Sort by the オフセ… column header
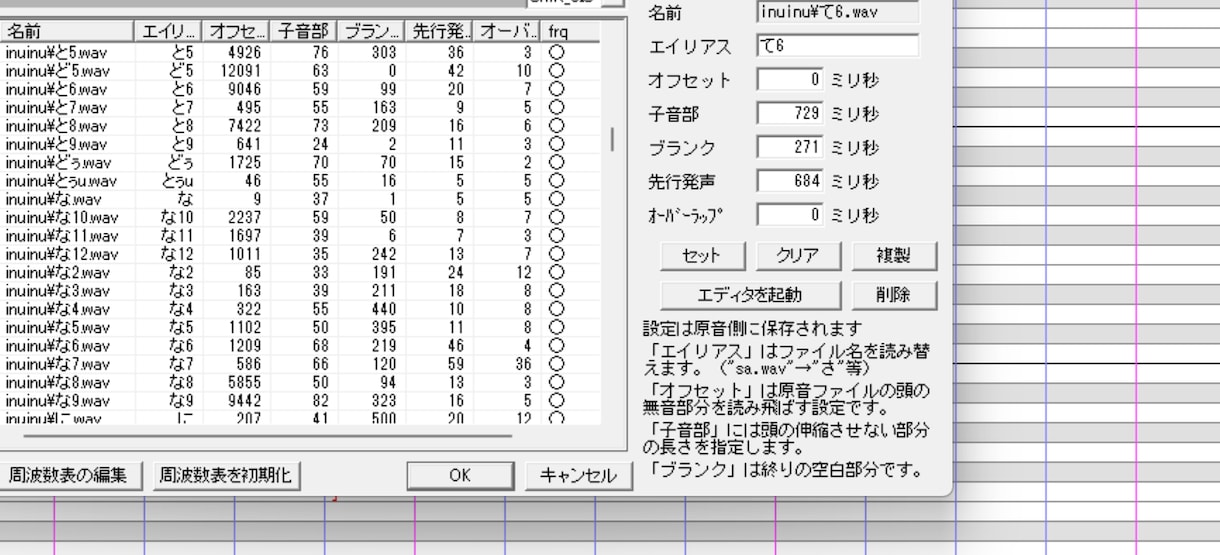This screenshot has height=555, width=1220. point(236,33)
